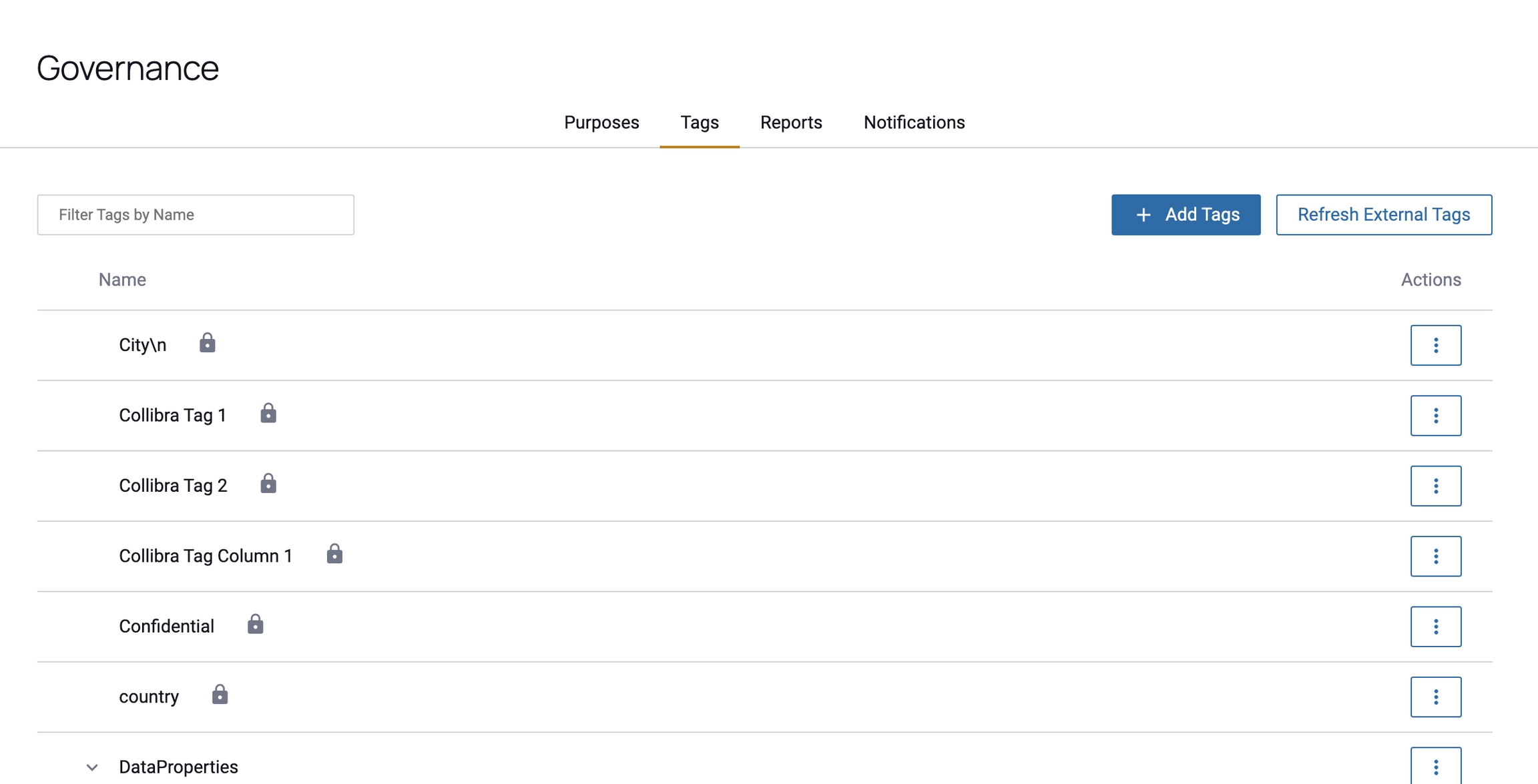Click Refresh External Tags button
Image resolution: width=1538 pixels, height=784 pixels.
[x=1383, y=215]
